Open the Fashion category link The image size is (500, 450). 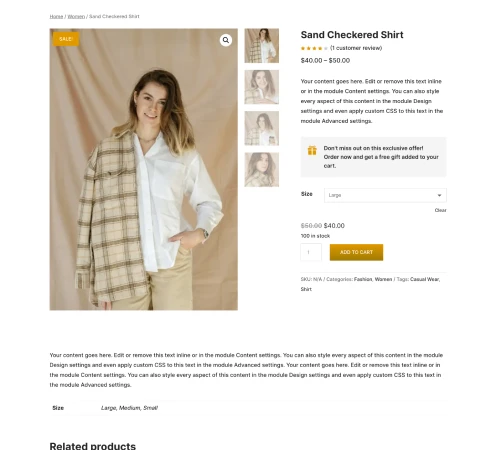click(363, 279)
